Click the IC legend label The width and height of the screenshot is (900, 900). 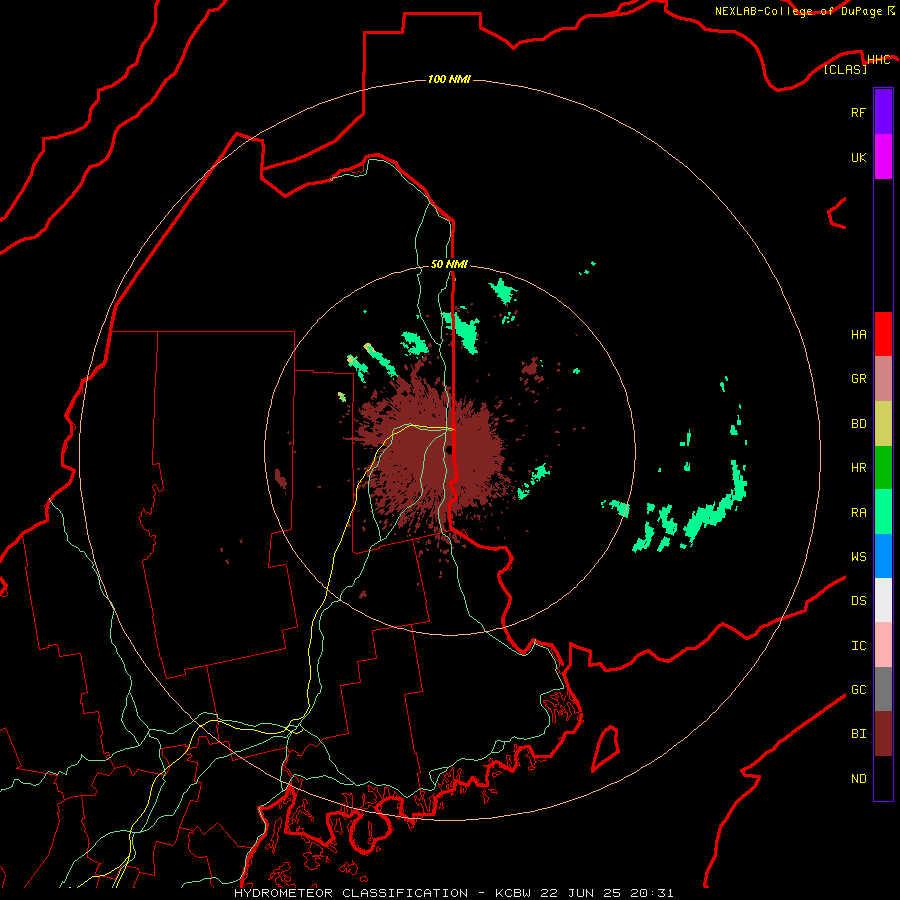[858, 646]
